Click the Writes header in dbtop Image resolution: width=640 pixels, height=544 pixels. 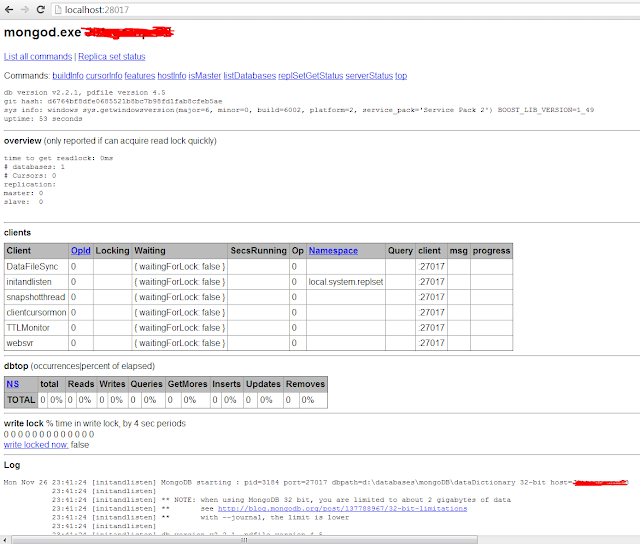pos(112,384)
